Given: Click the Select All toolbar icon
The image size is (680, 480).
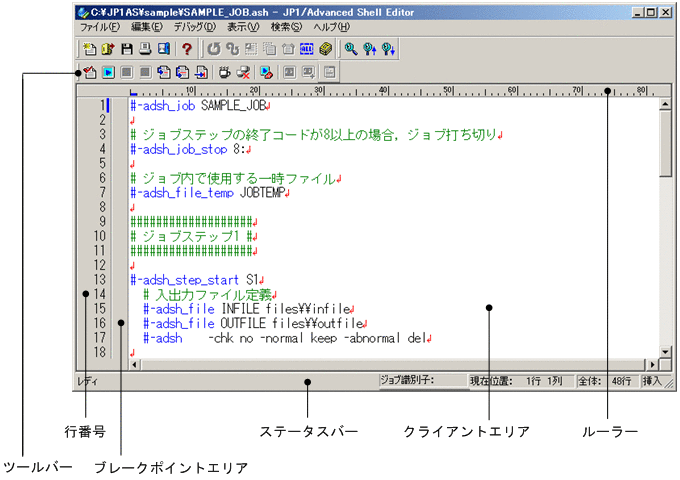Looking at the screenshot, I should tap(307, 48).
